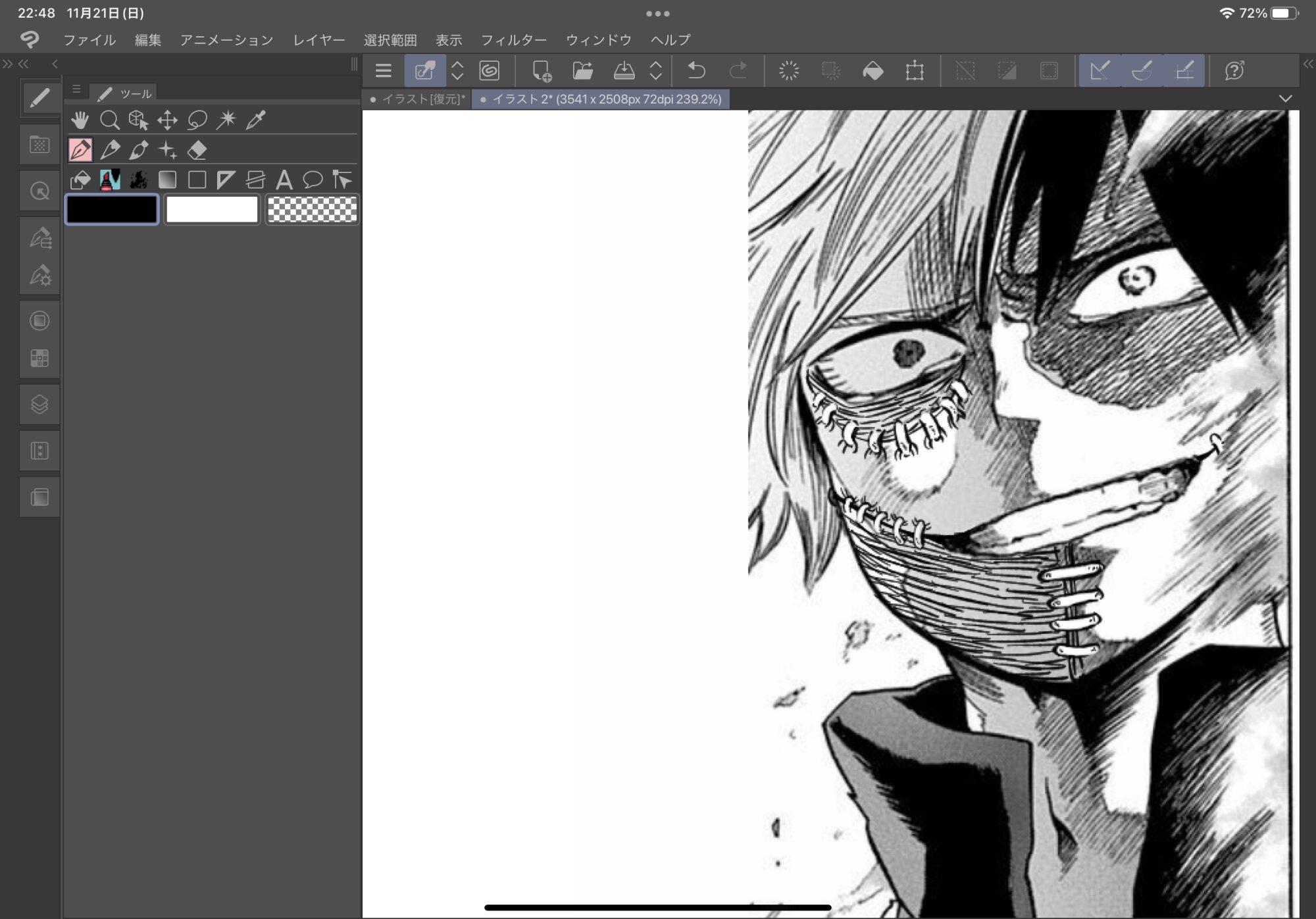Open the Clip Studio logo menu

(x=30, y=40)
